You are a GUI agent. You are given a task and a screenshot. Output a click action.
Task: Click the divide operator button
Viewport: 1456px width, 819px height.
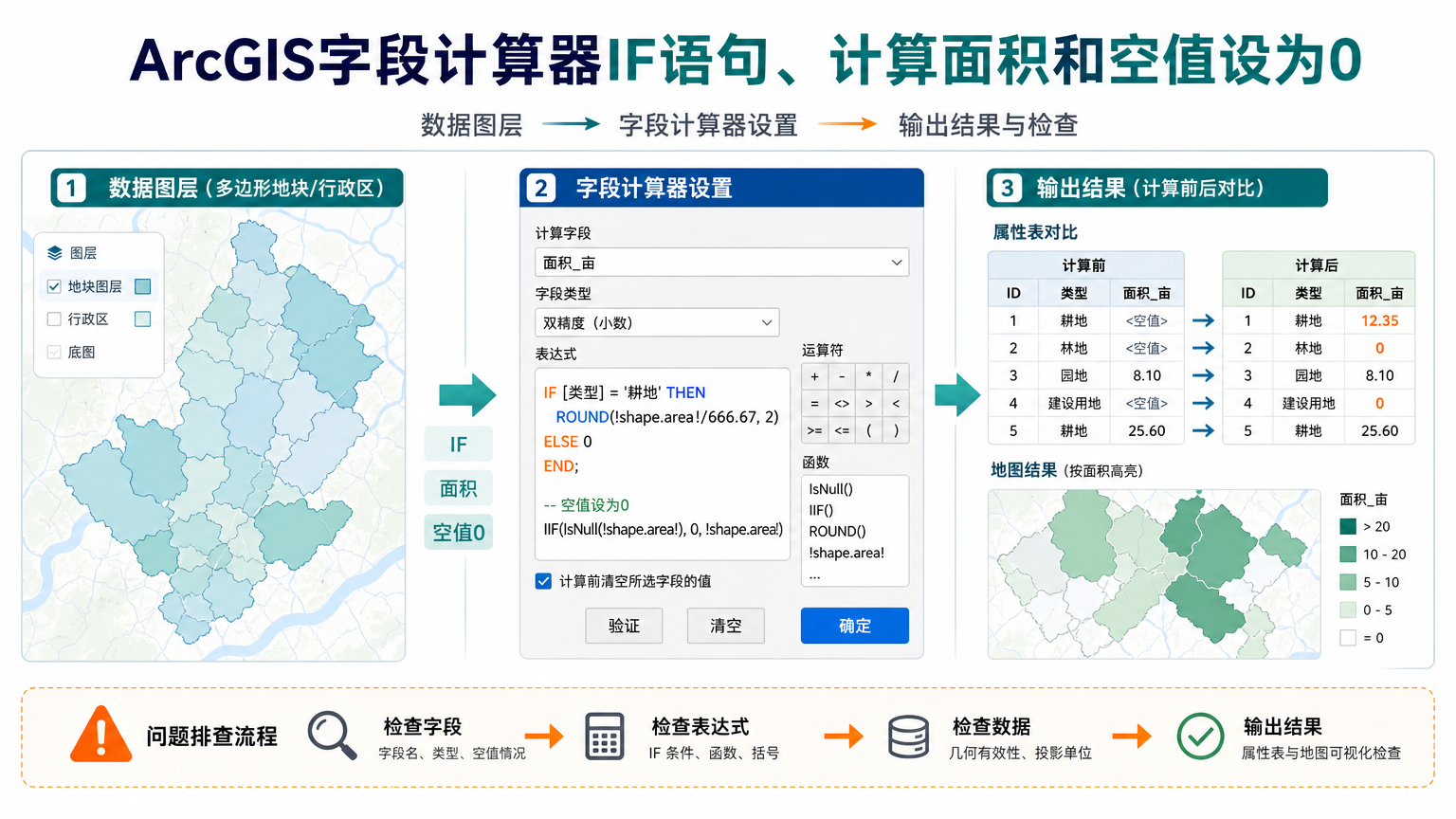point(896,376)
